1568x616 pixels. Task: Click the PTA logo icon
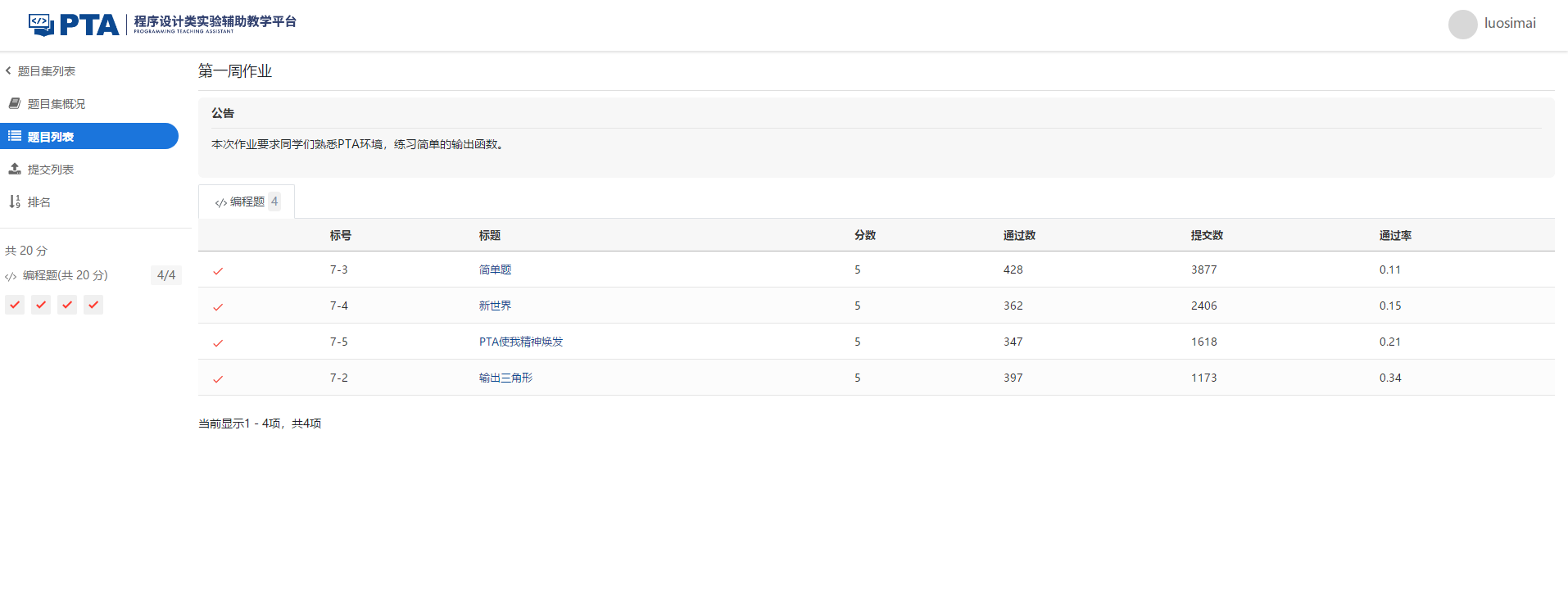pos(41,25)
